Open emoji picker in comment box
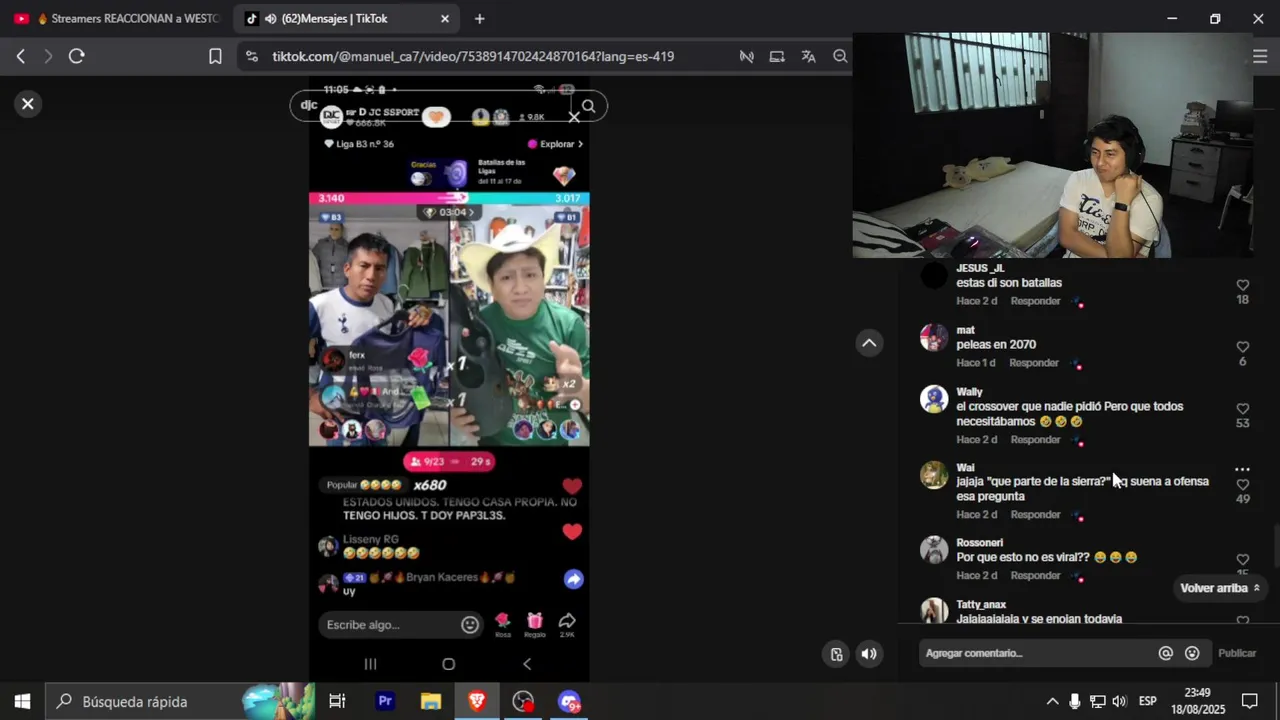The image size is (1280, 720). pos(1192,653)
